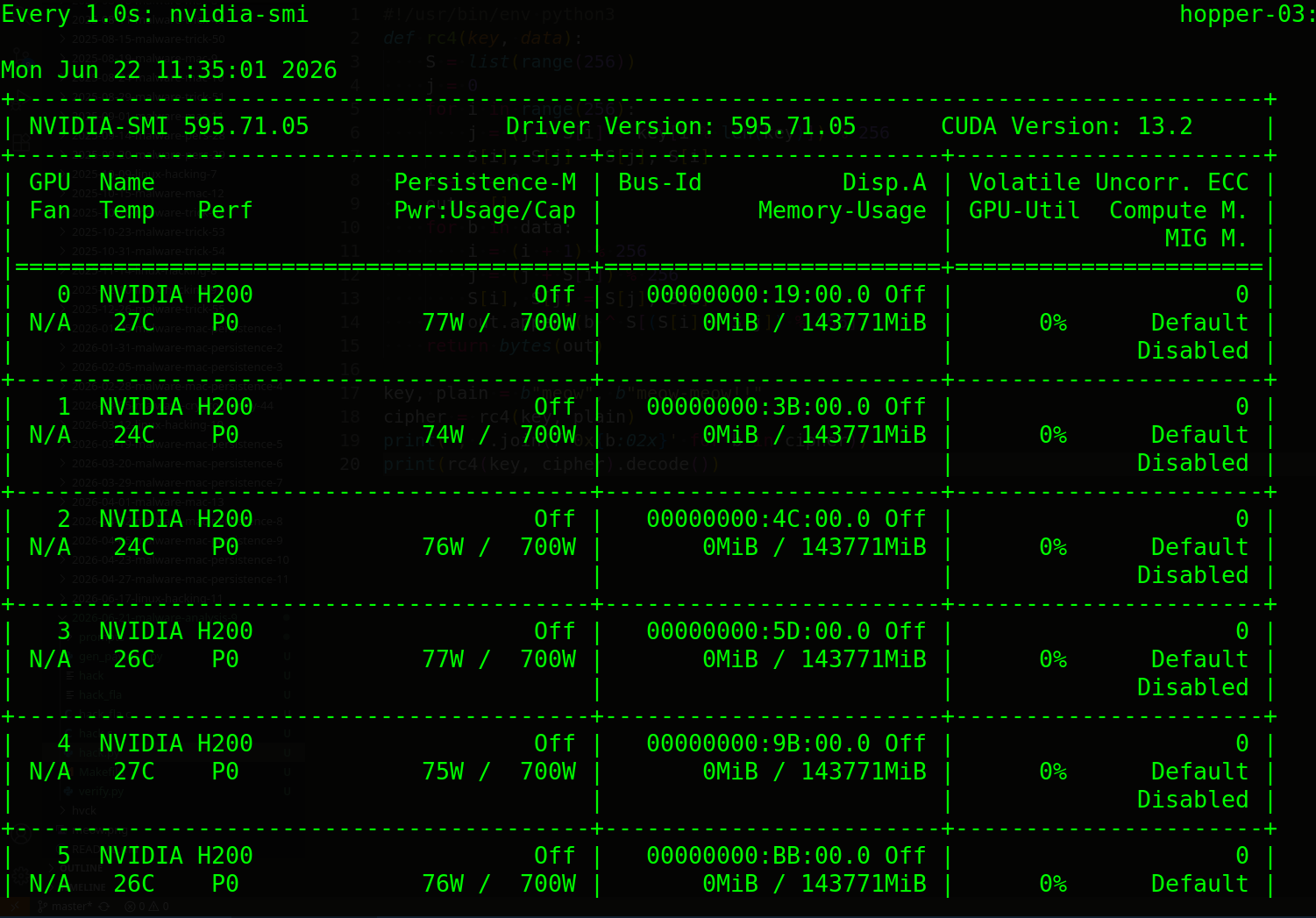Click the '74W' power reading of GPU 1

[443, 435]
